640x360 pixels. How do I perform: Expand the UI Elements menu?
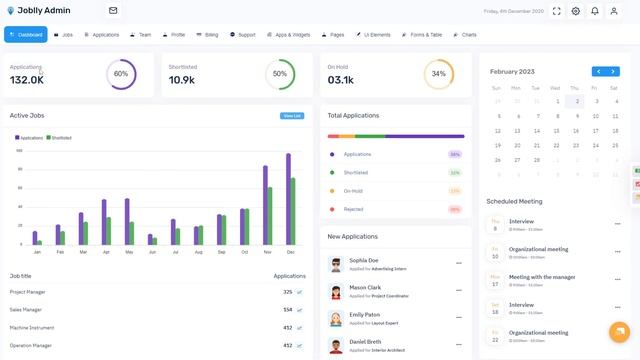[x=373, y=35]
